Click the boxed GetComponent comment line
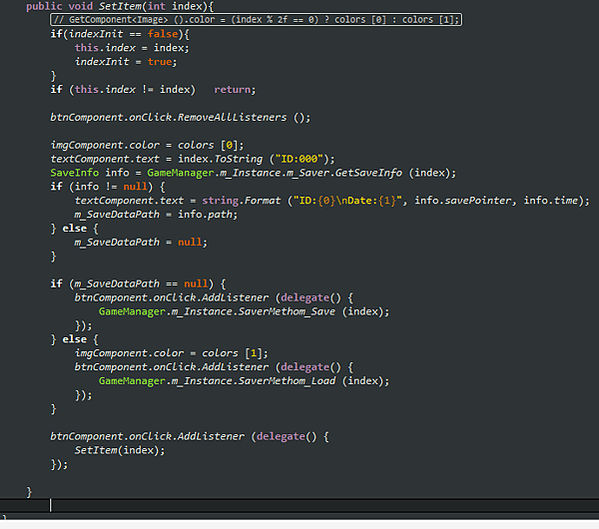Viewport: 599px width, 529px height. [x=256, y=19]
